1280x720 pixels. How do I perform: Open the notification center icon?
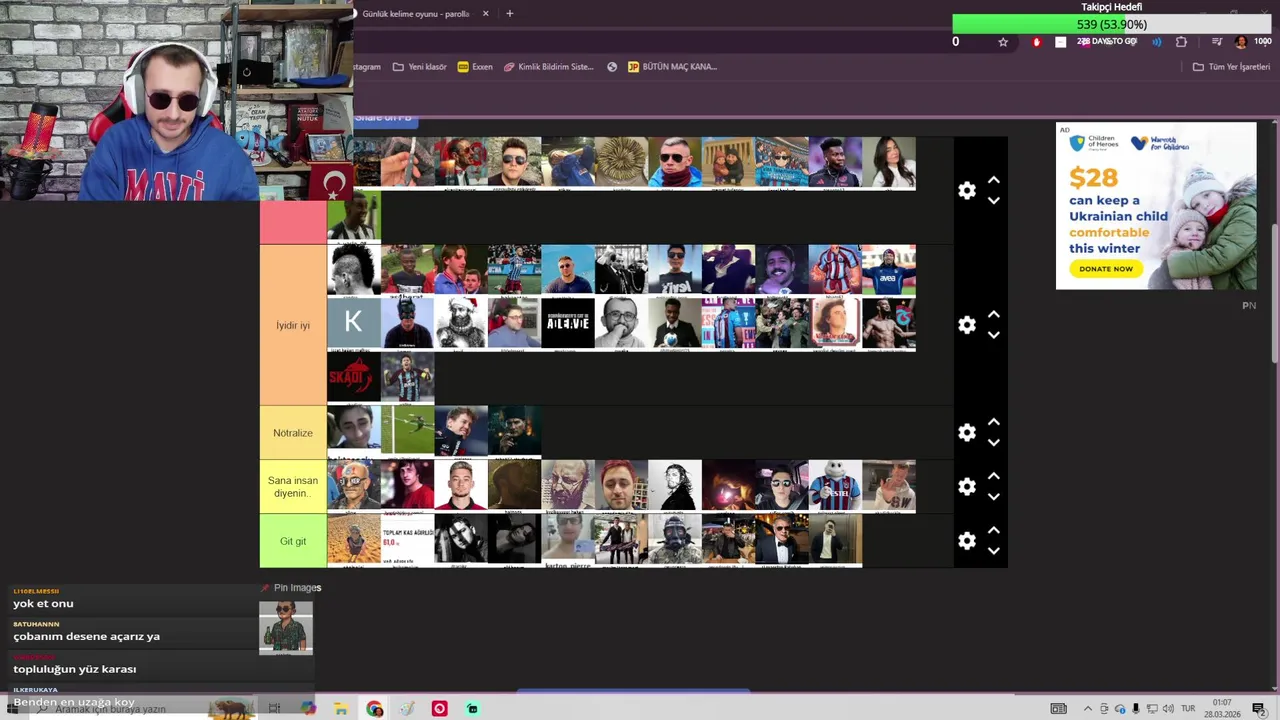[1259, 709]
